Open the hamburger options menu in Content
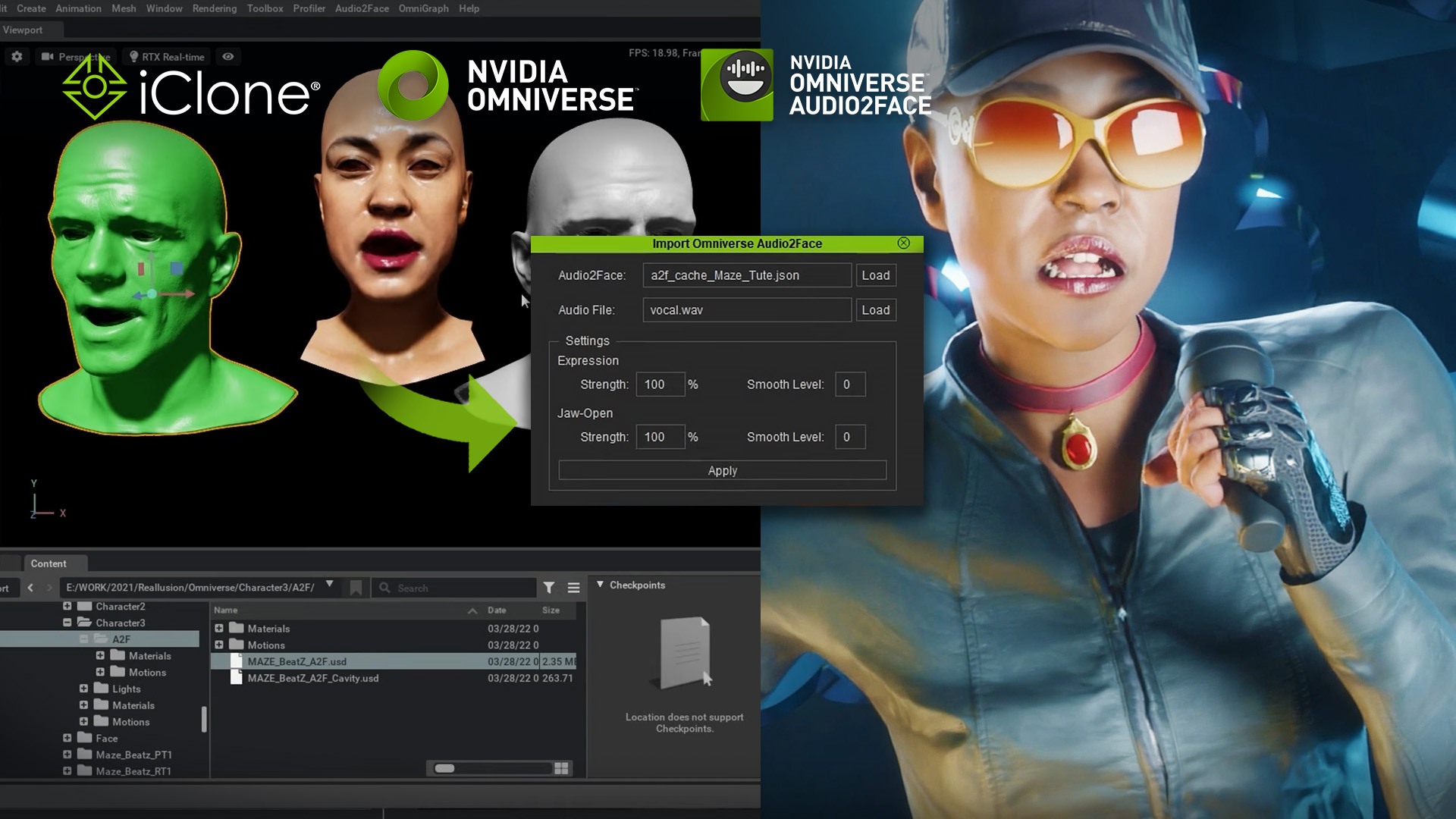The image size is (1456, 819). (x=573, y=588)
